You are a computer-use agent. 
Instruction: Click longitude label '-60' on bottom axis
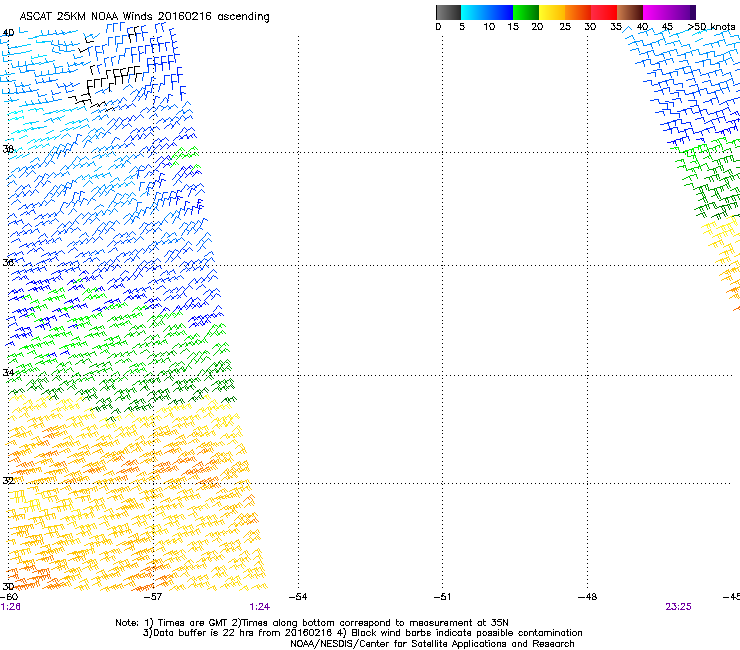(9, 597)
